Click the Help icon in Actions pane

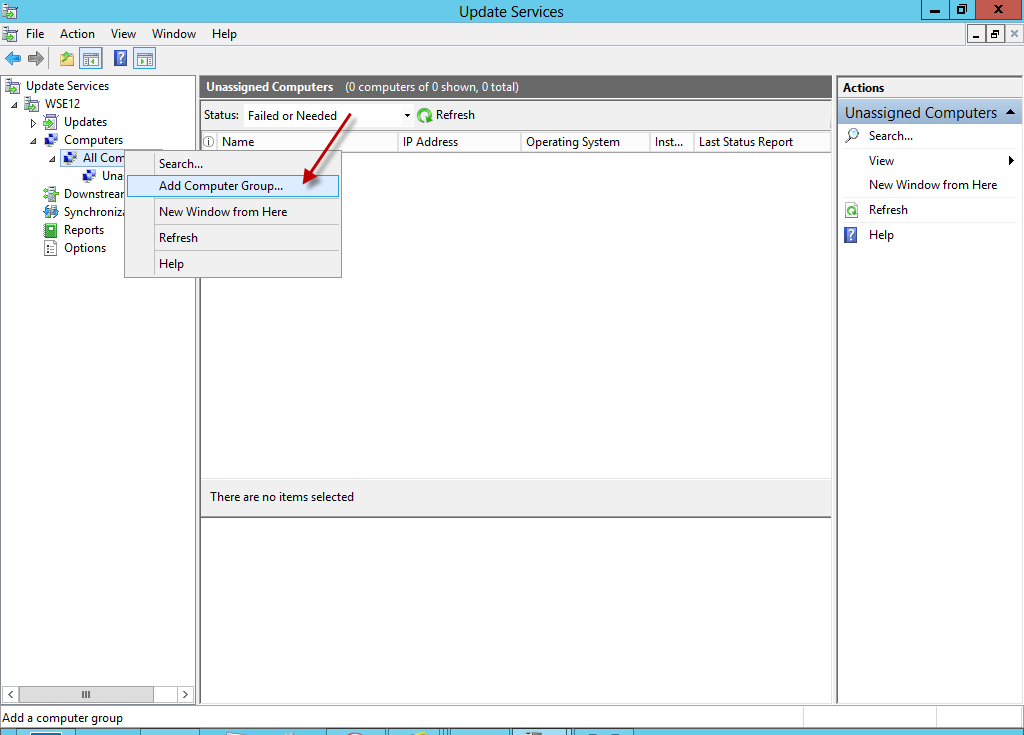[x=852, y=235]
